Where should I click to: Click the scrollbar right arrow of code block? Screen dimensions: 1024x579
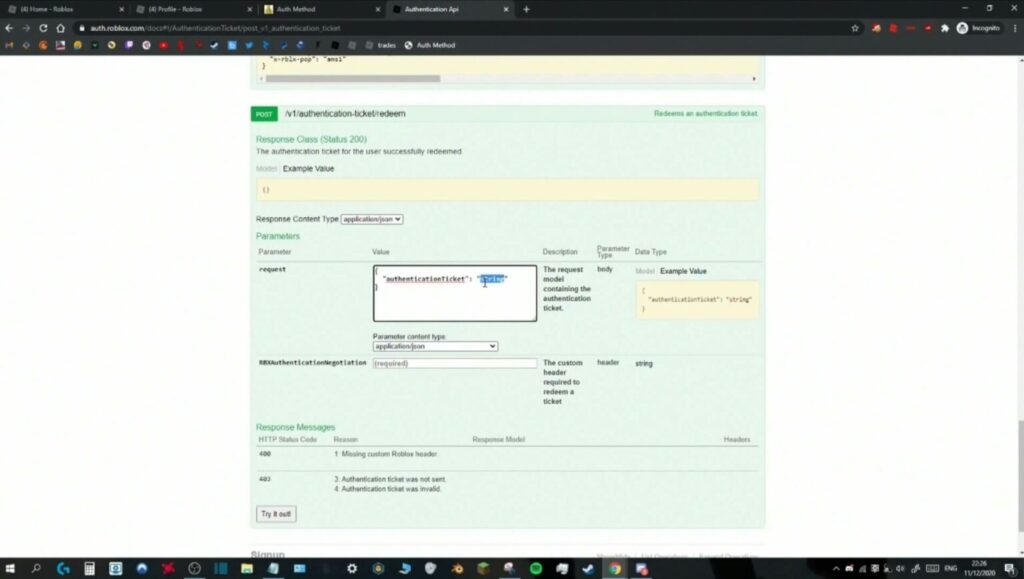click(x=754, y=78)
